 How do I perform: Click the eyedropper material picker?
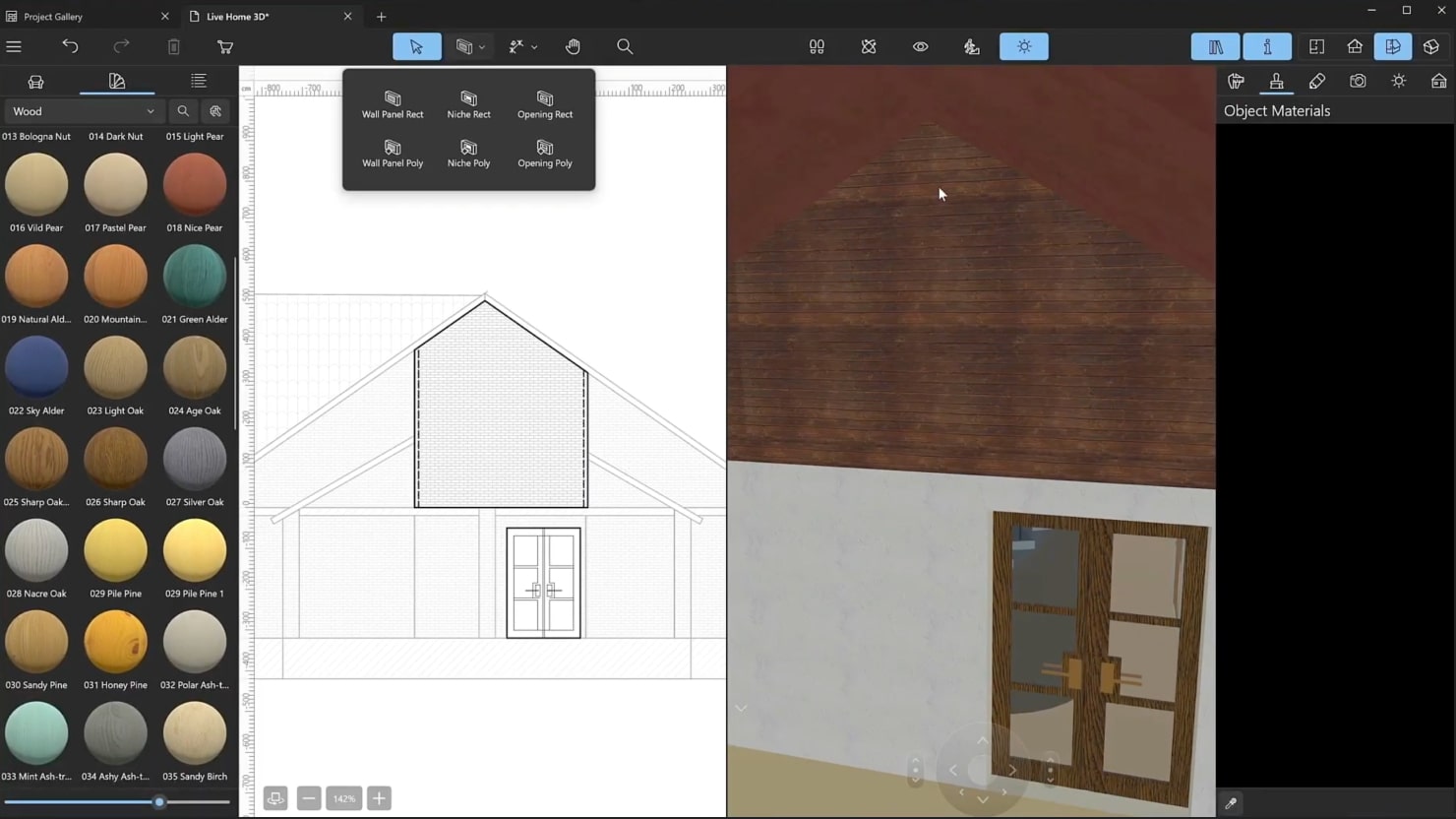coord(1231,803)
